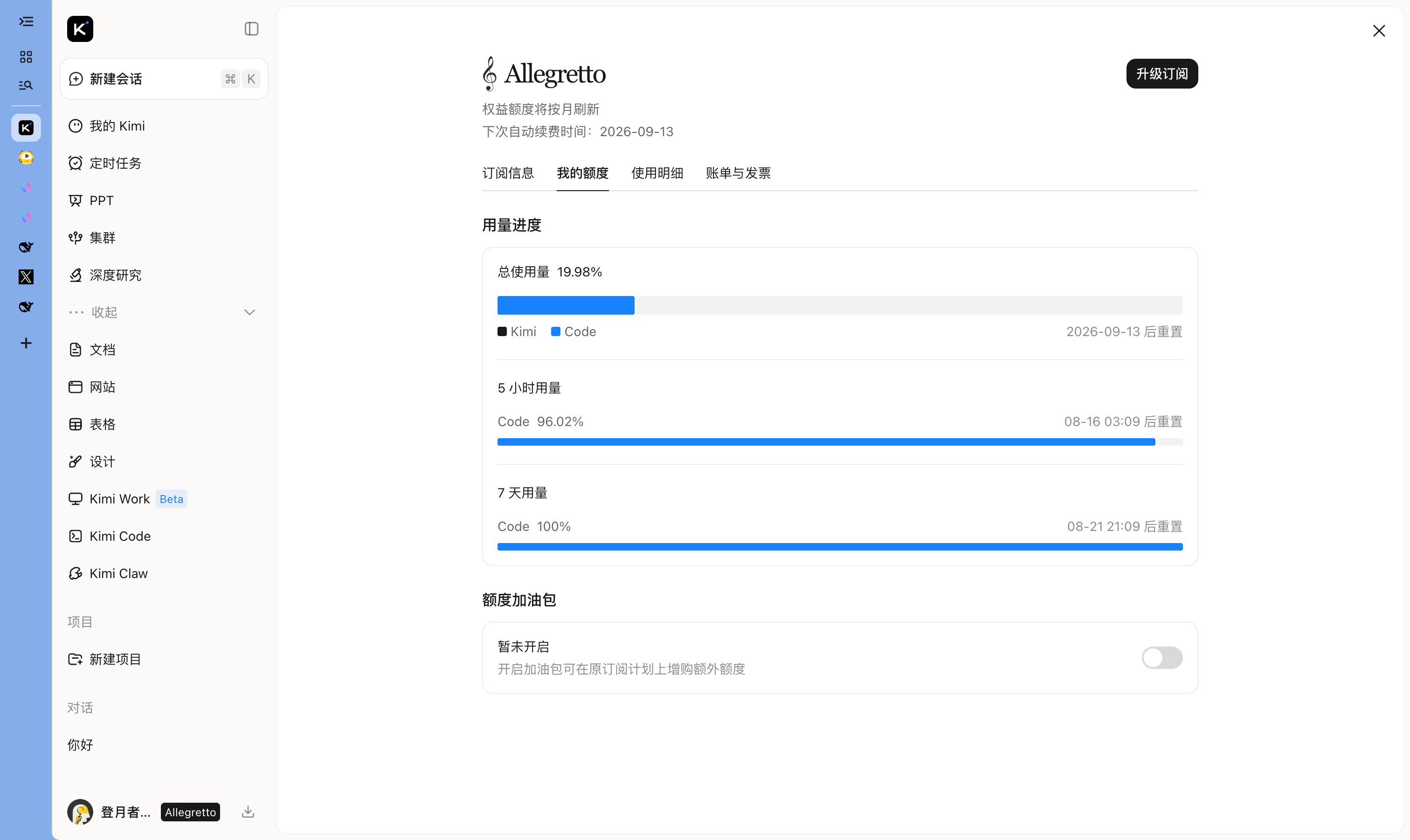Open Kimi Code from the sidebar

click(x=164, y=537)
